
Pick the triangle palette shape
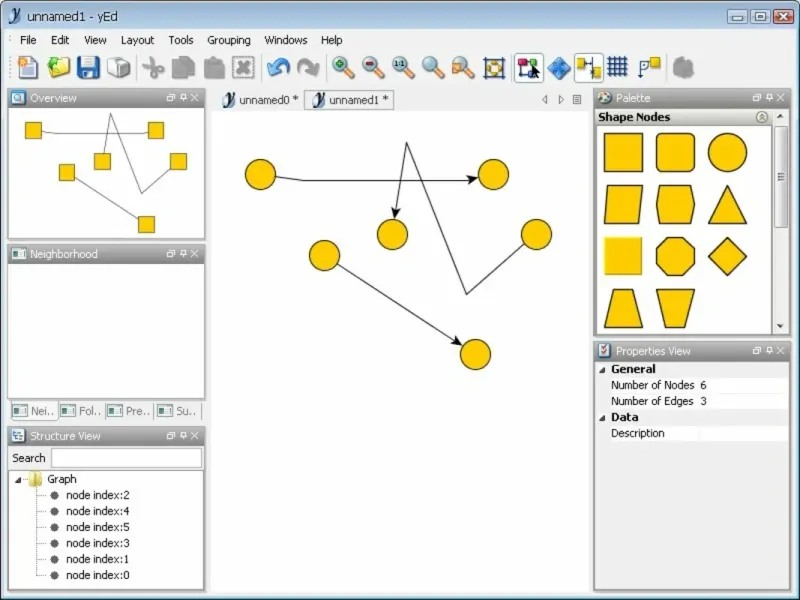click(x=727, y=205)
